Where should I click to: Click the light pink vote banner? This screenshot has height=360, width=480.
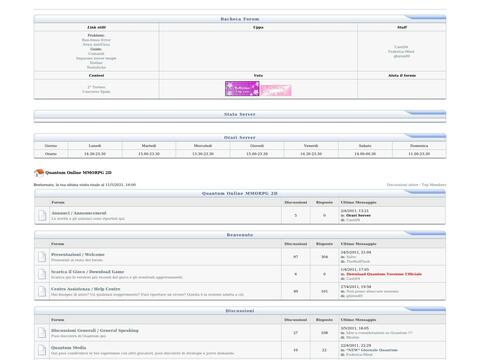276,90
